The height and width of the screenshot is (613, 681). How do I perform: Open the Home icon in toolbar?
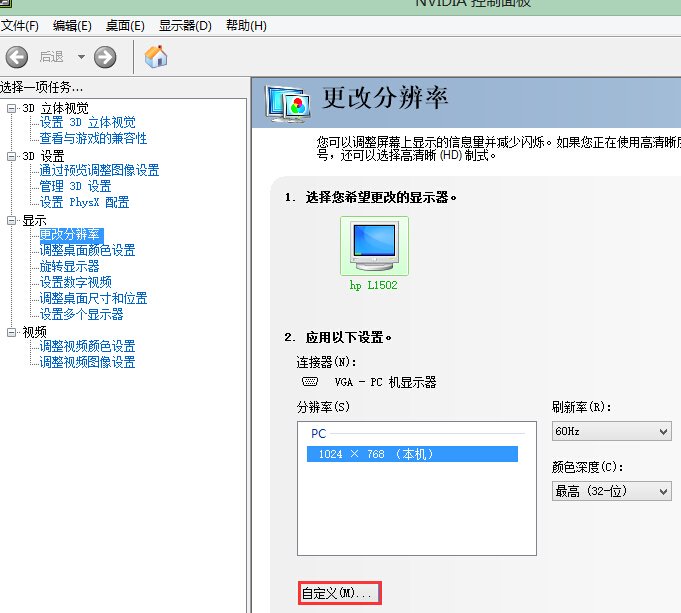[155, 56]
